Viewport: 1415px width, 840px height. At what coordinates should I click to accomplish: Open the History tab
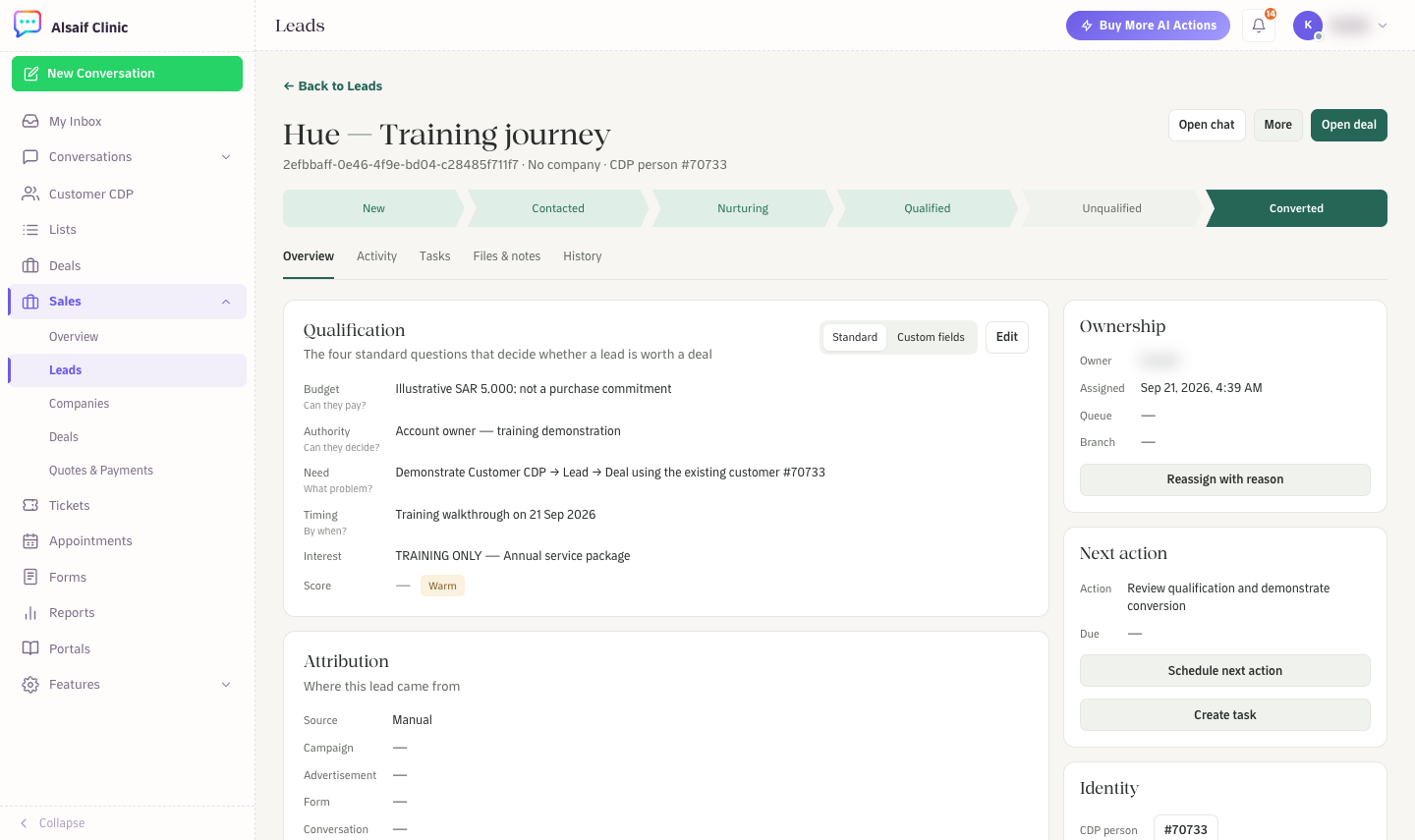point(583,256)
